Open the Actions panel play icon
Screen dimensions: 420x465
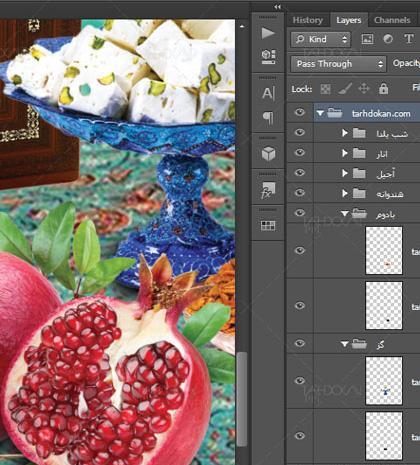pos(268,33)
